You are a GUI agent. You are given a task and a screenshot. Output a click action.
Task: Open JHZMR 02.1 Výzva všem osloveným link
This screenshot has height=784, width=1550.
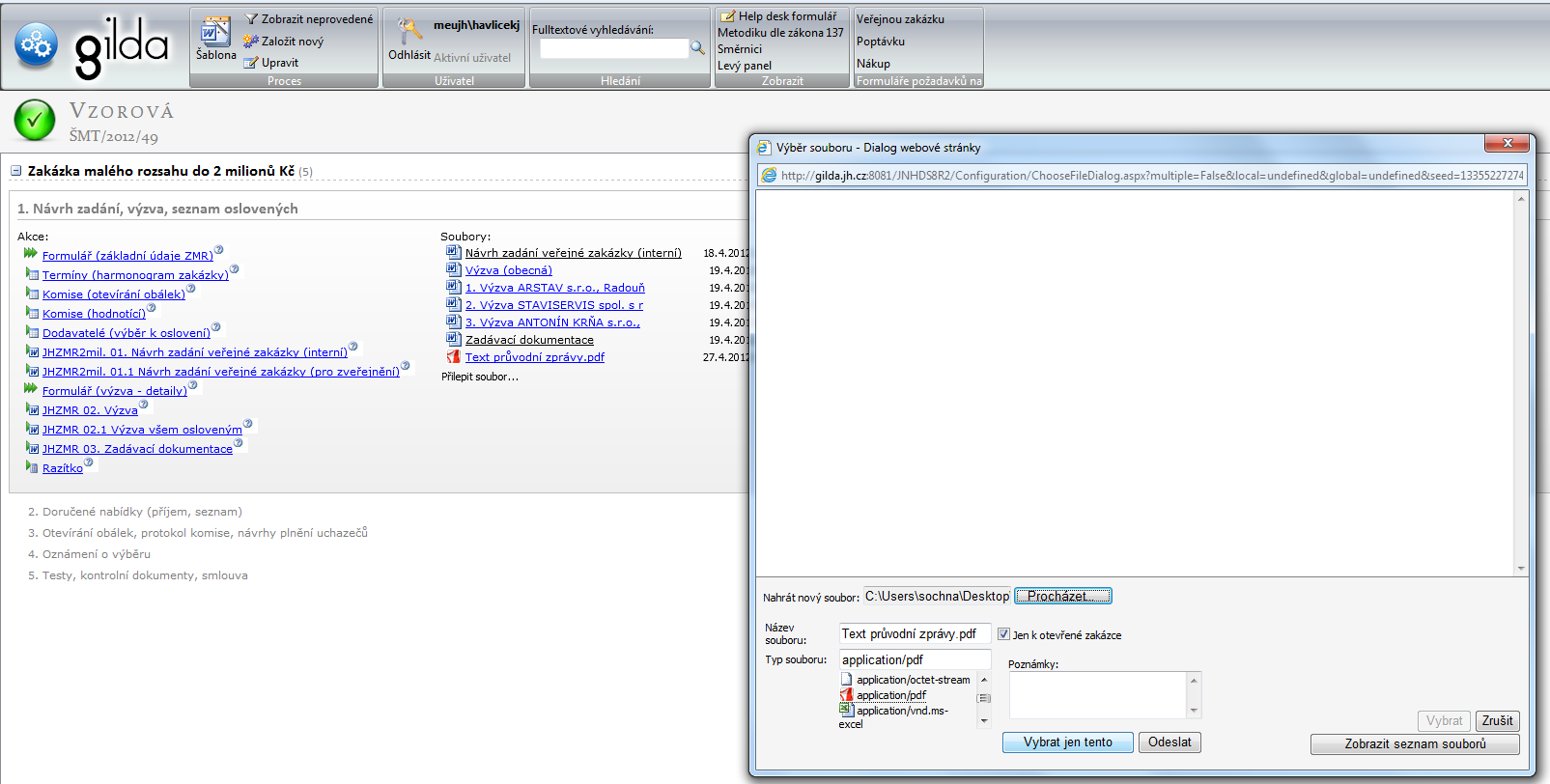(142, 430)
